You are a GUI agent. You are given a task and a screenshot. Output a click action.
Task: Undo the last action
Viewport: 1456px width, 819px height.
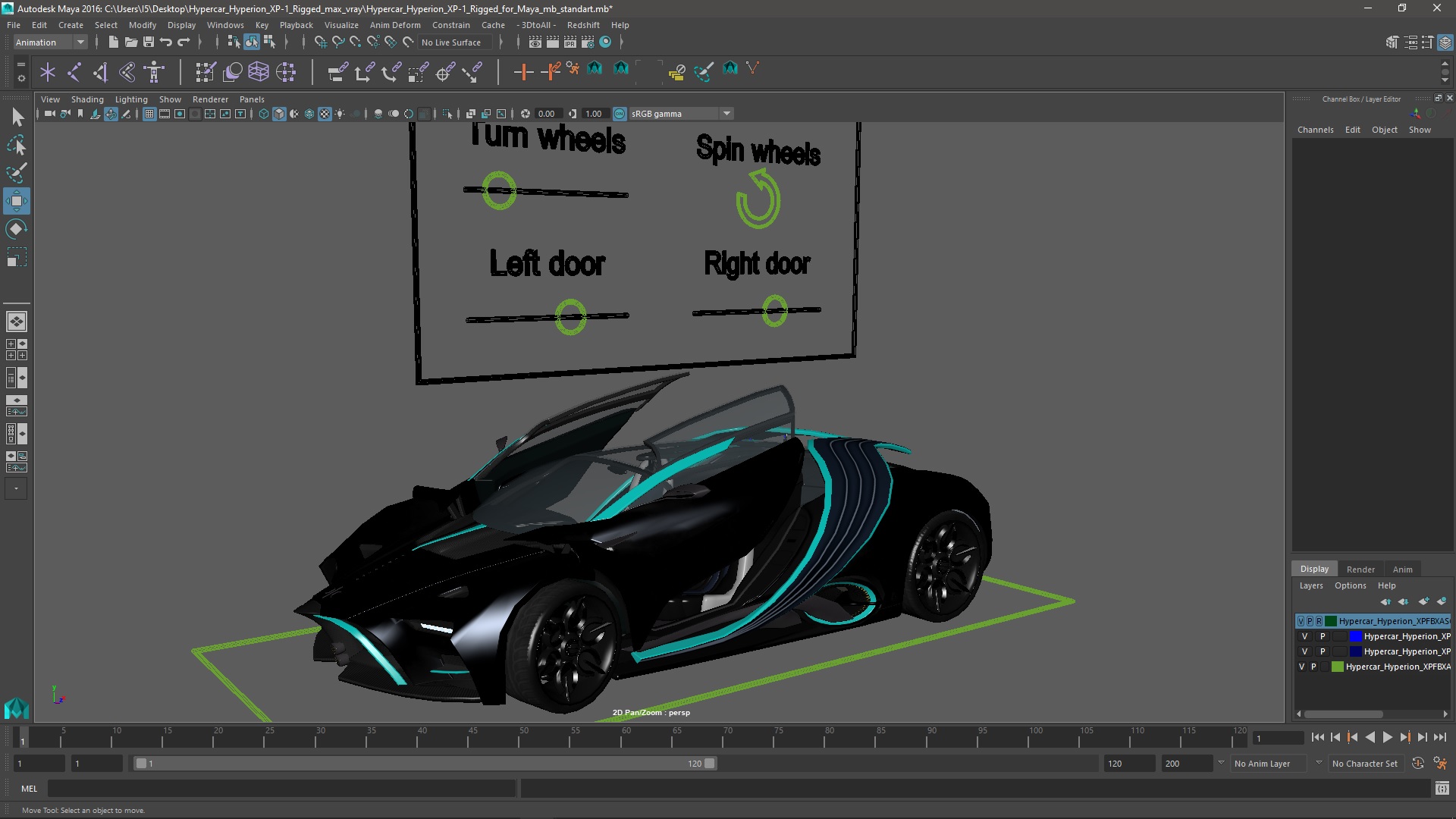[166, 42]
